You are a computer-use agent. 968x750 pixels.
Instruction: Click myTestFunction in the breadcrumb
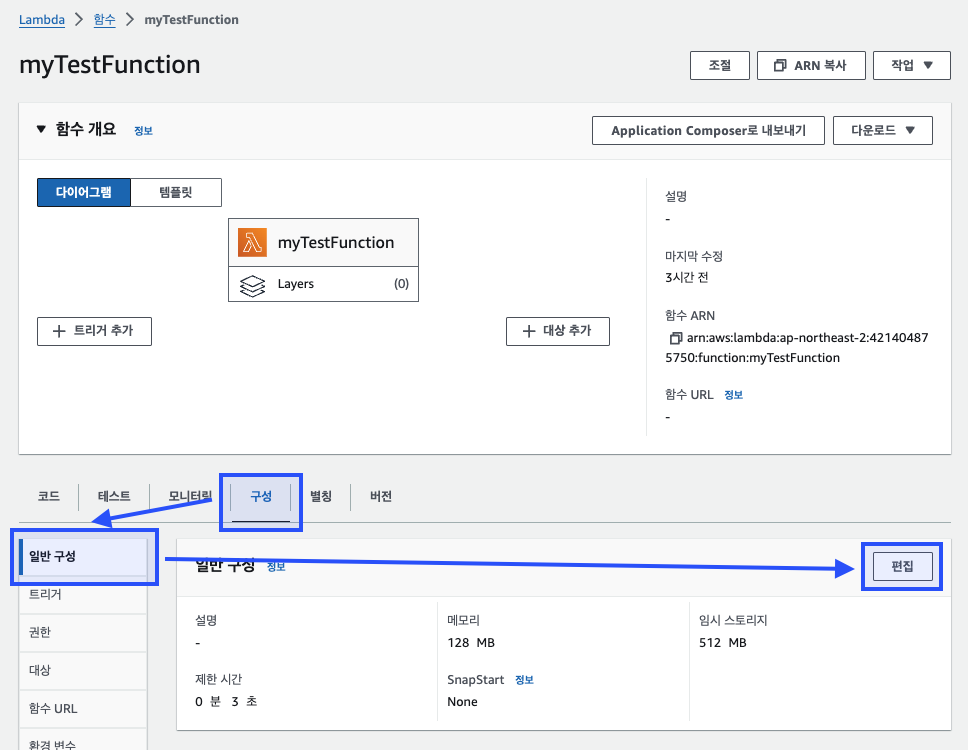(x=191, y=20)
